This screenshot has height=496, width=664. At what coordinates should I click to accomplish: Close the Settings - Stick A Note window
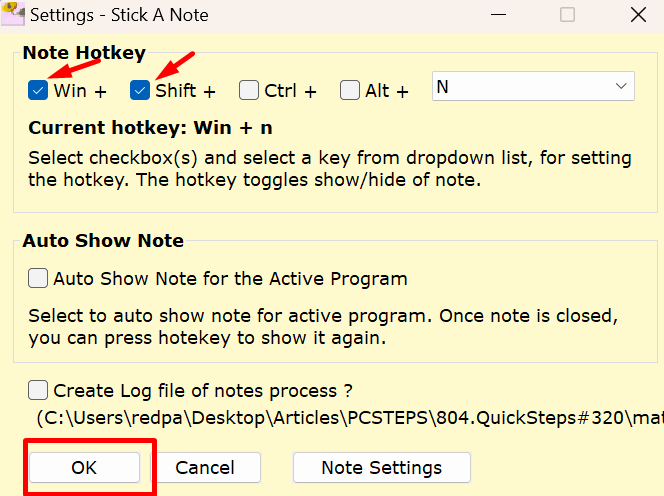click(x=638, y=15)
